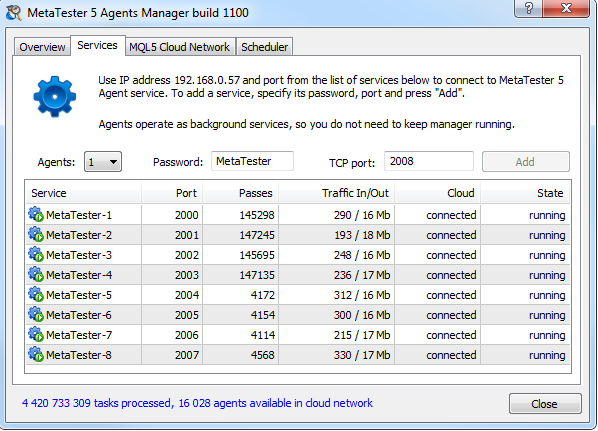The height and width of the screenshot is (431, 598).
Task: Select the MetaTester-5 service name
Action: [79, 295]
